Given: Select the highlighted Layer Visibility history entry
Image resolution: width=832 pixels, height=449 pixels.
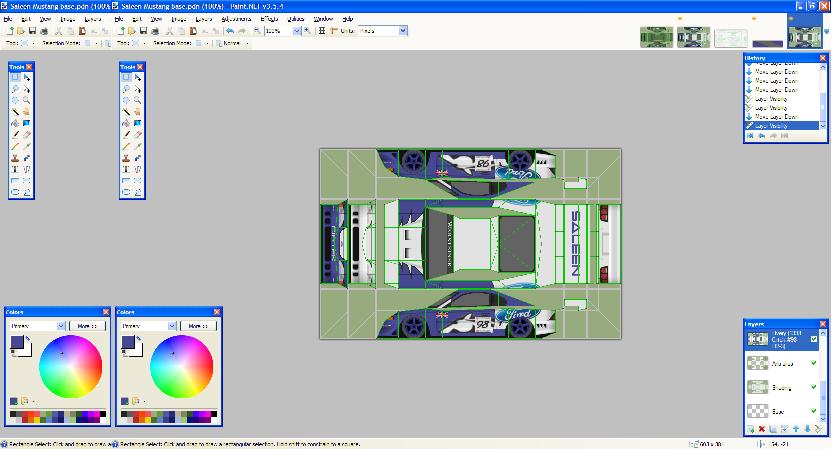Looking at the screenshot, I should point(782,126).
